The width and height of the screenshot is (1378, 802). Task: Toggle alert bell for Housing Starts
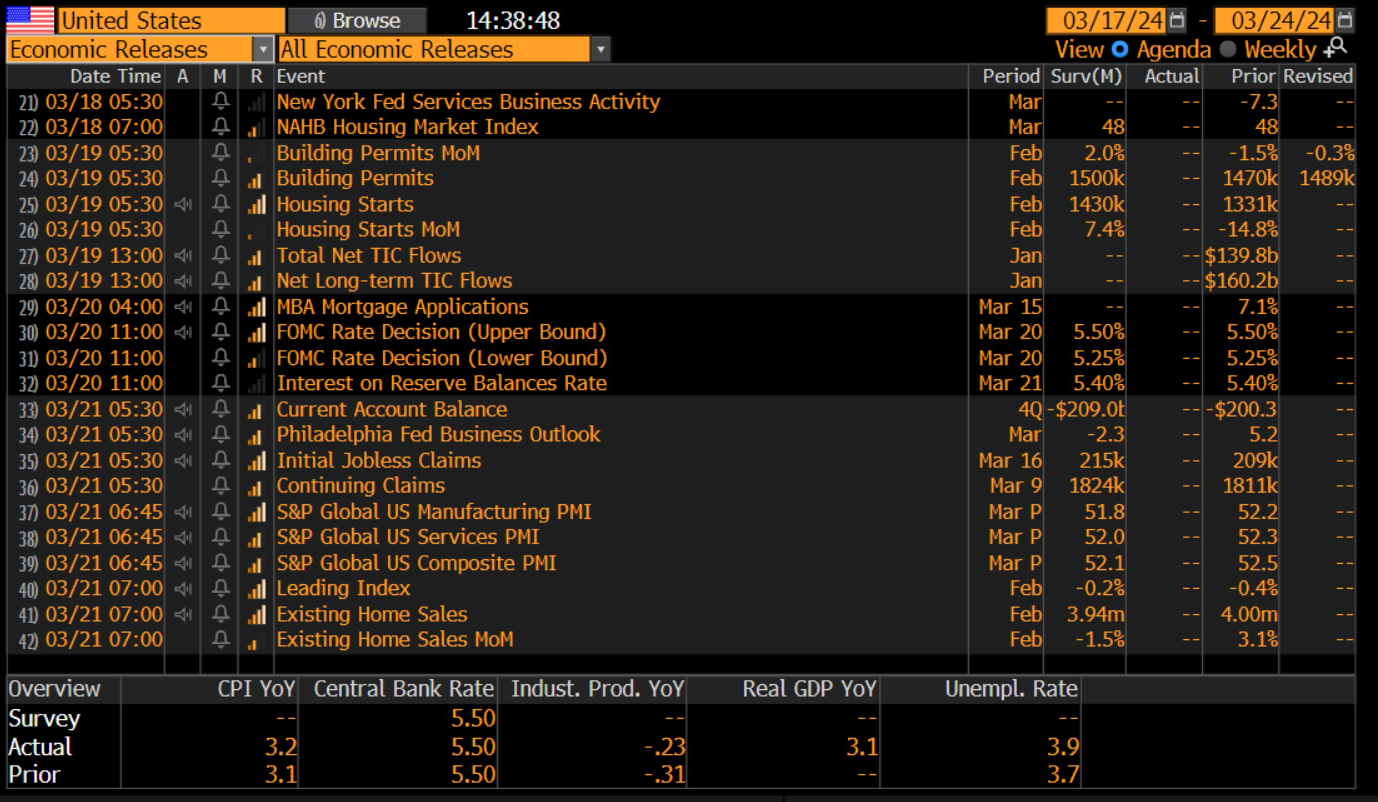click(220, 204)
